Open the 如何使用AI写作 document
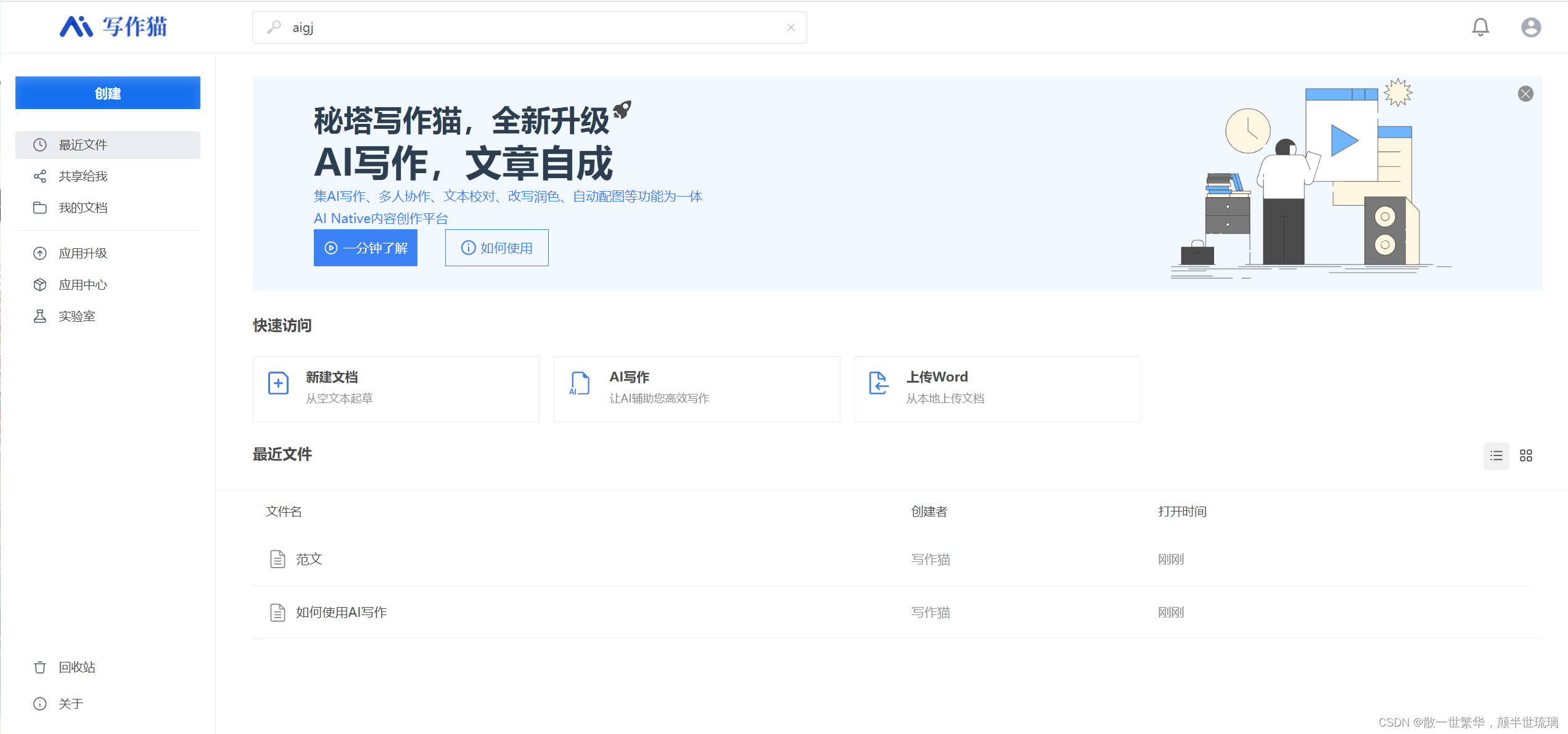Screen dimensions: 1568x734 341,612
